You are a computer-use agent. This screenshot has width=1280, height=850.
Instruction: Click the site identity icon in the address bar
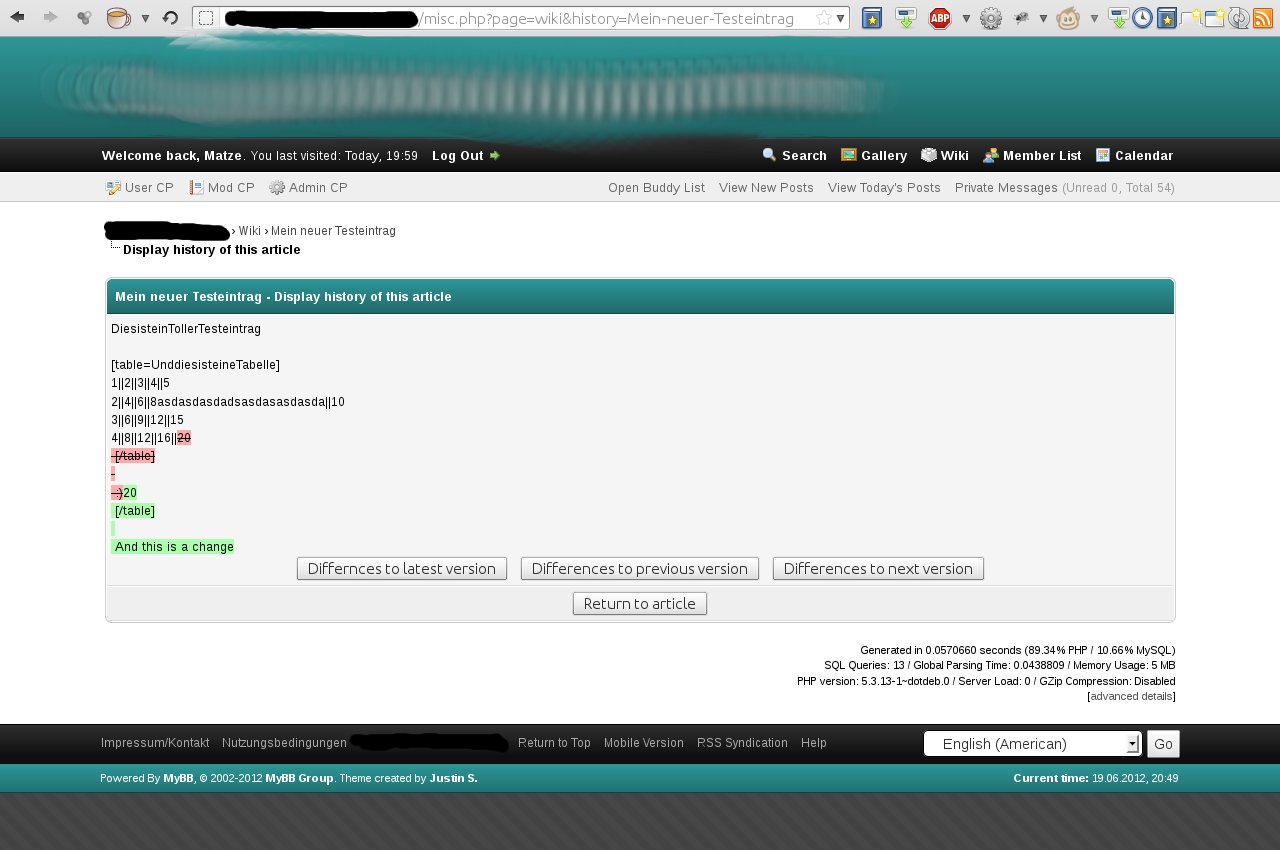(x=206, y=18)
